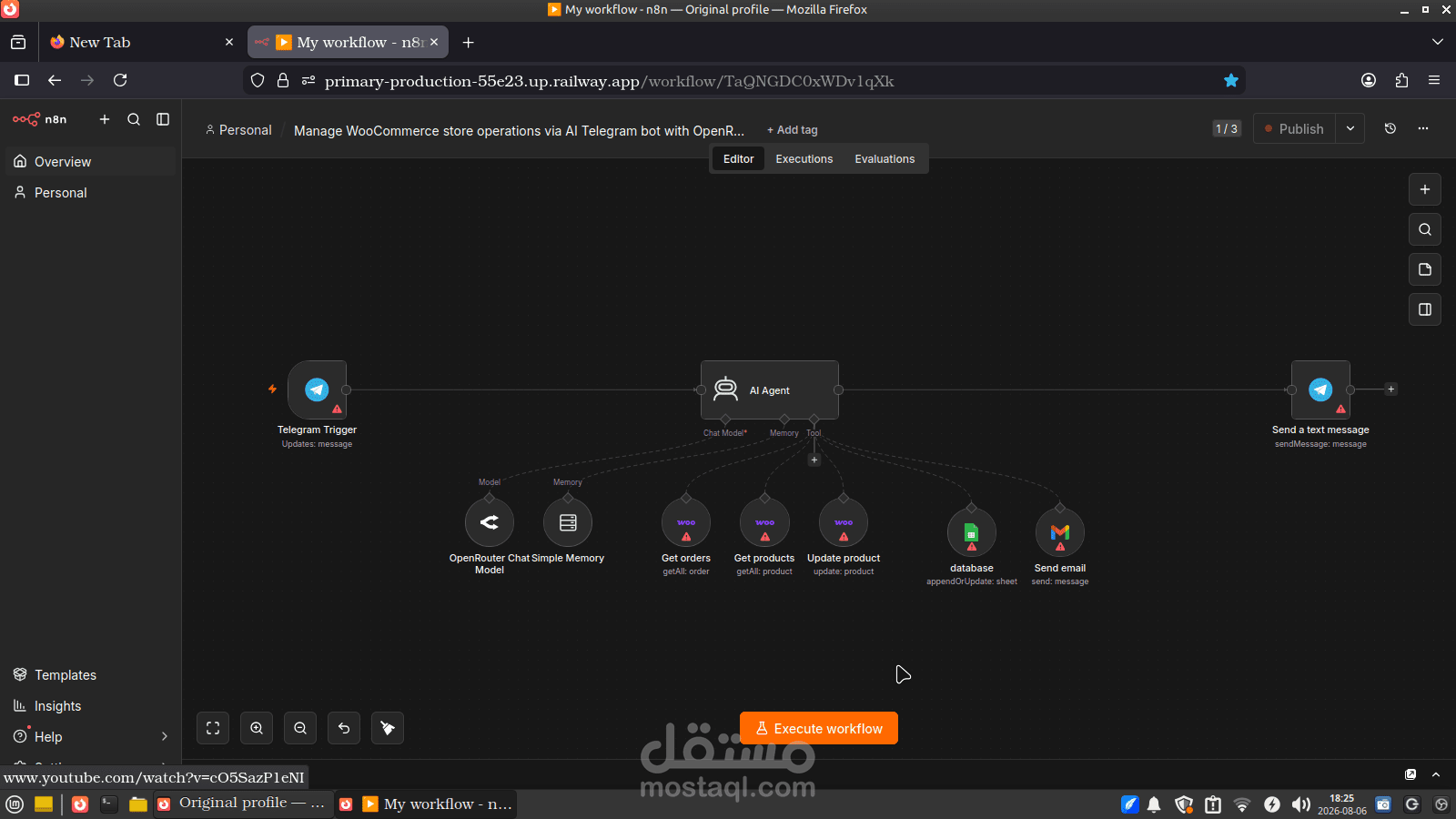Open the workflow three-dot options menu

click(1423, 128)
